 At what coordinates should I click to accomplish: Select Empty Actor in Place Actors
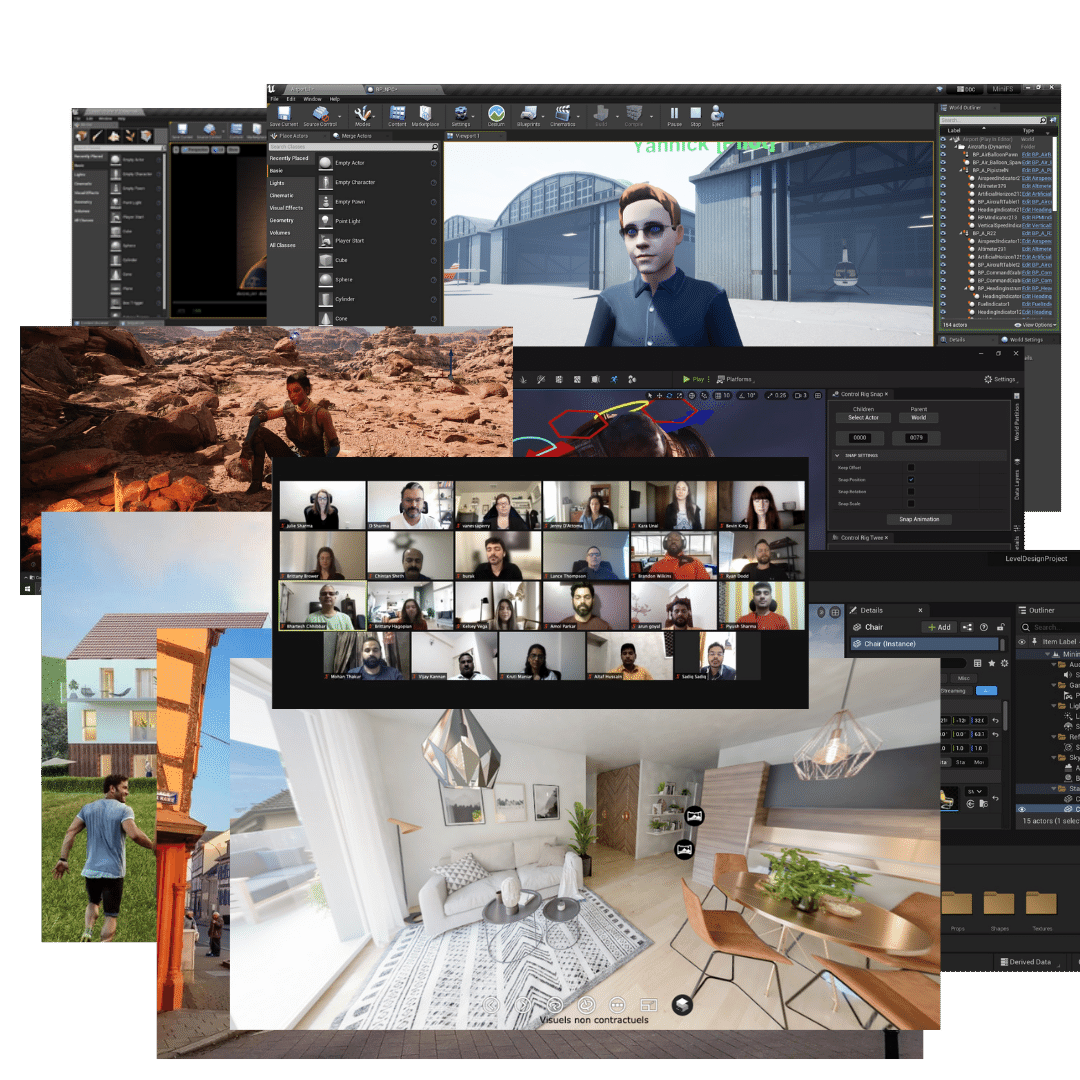click(378, 163)
